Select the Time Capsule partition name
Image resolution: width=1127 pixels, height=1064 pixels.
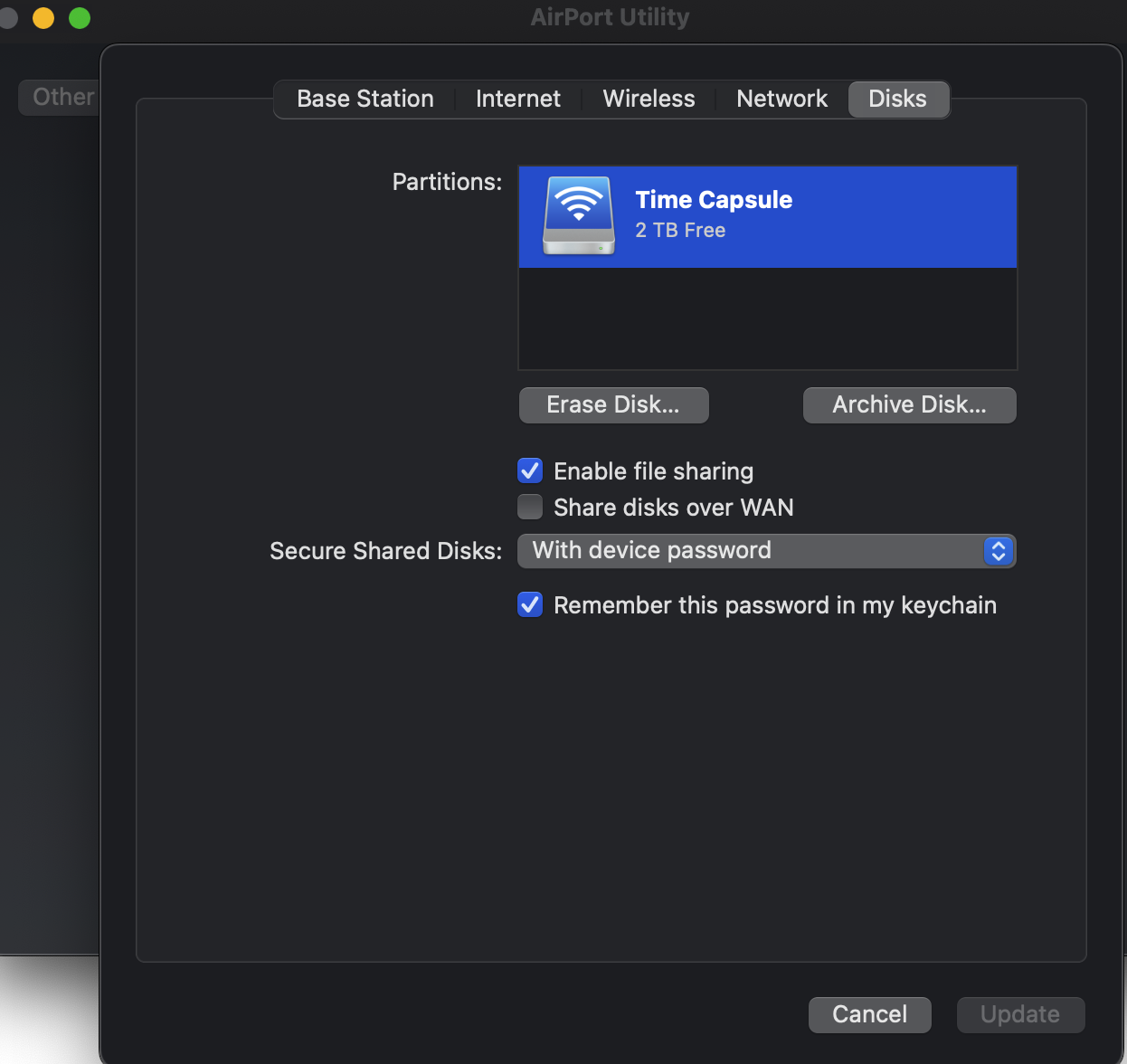click(714, 200)
